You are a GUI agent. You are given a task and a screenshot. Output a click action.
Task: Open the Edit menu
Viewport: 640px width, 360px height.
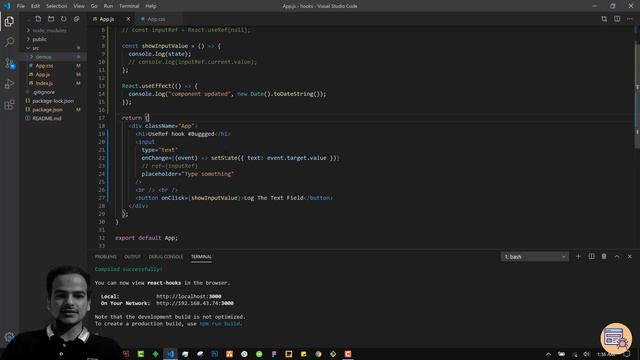coord(36,6)
